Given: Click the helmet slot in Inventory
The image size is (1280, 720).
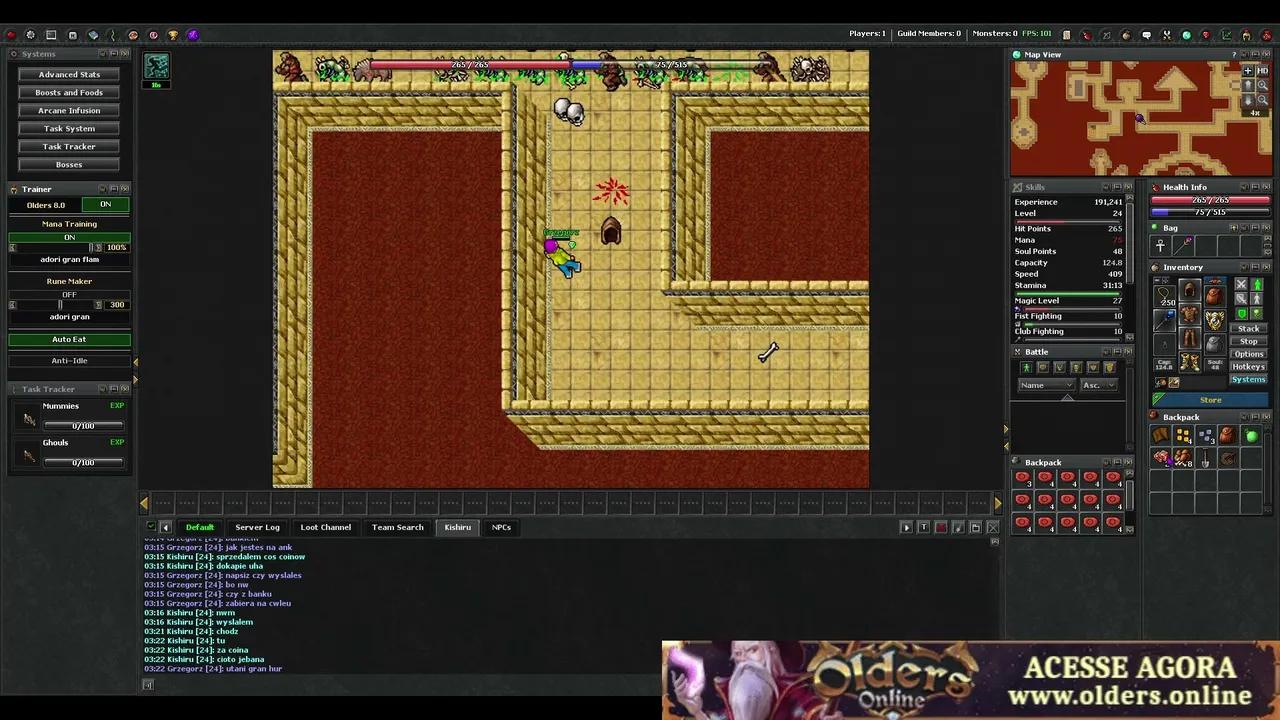Looking at the screenshot, I should click(1190, 289).
